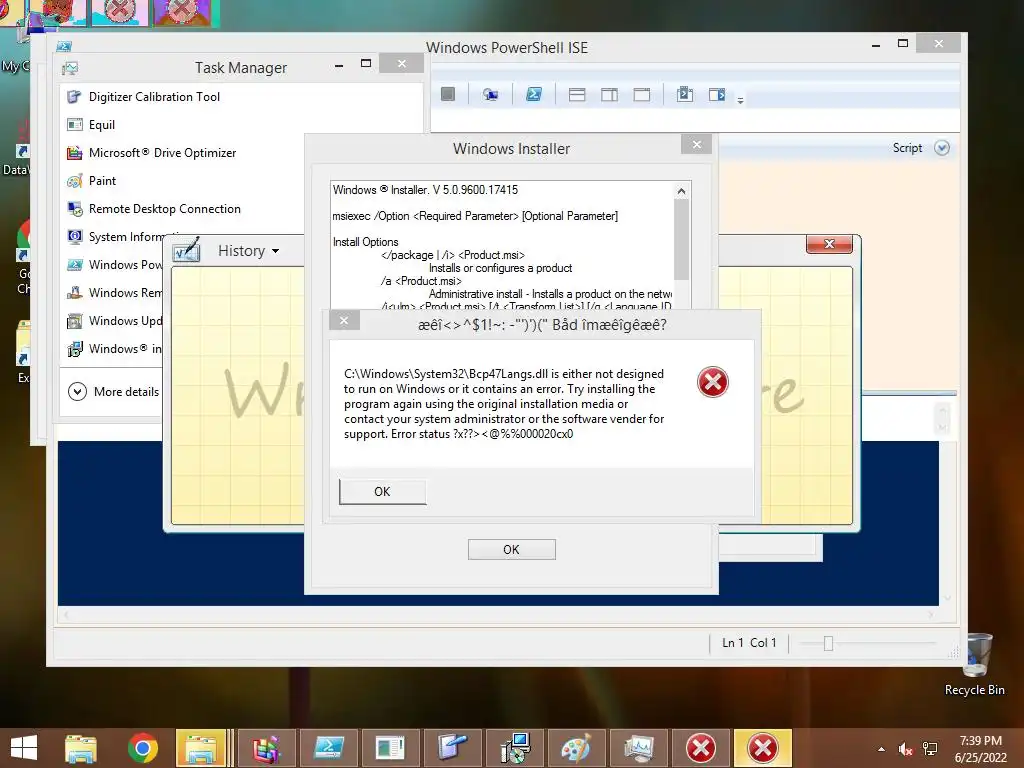Screen dimensions: 1024x768
Task: Click the Stop Operation icon in PowerShell ISE toolbar
Action: point(448,94)
